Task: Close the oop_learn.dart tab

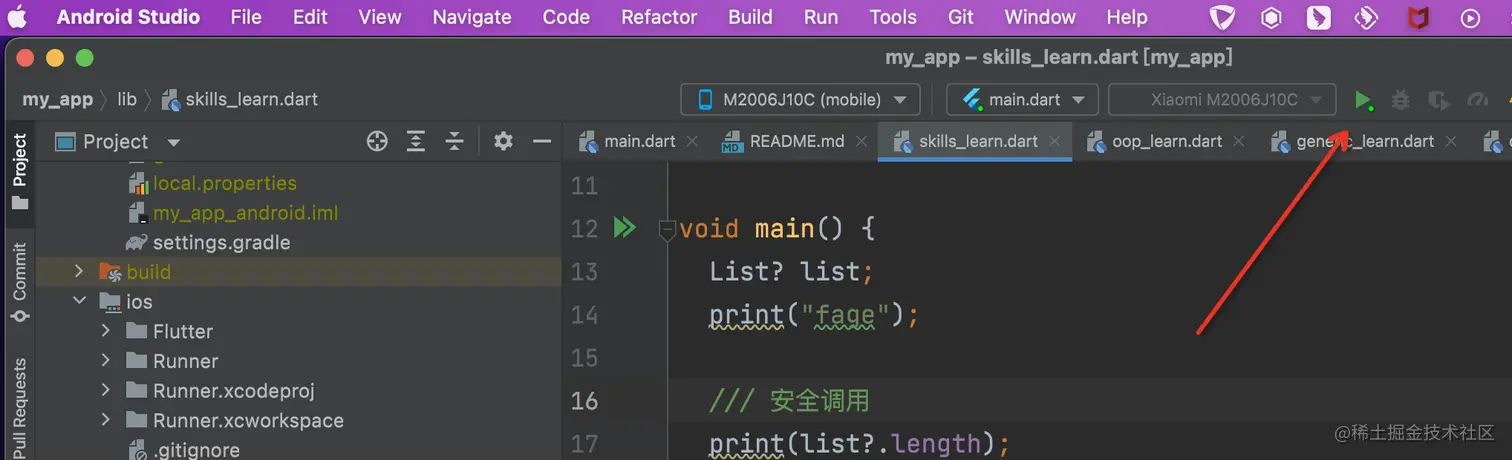Action: coord(1238,142)
